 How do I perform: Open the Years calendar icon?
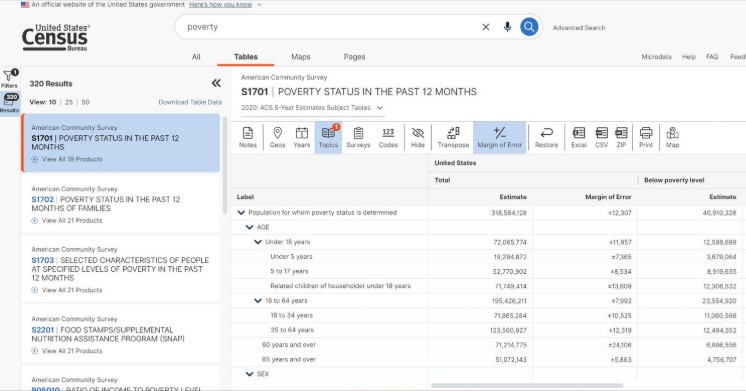pos(302,137)
